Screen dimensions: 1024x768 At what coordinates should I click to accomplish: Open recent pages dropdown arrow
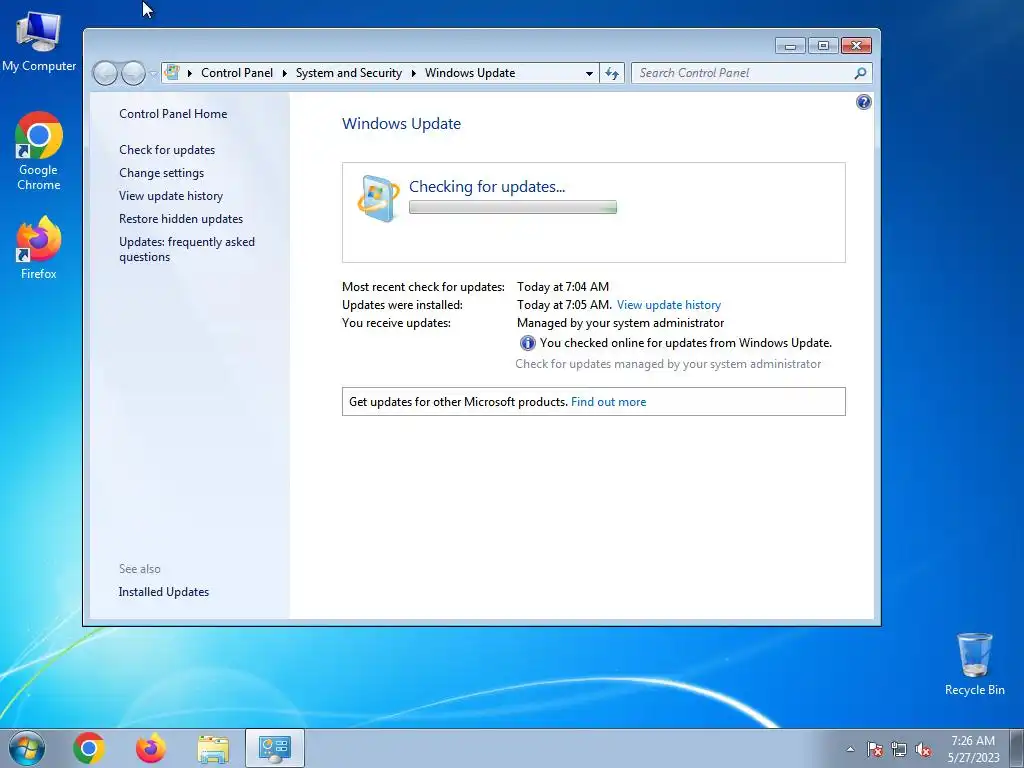(x=153, y=74)
